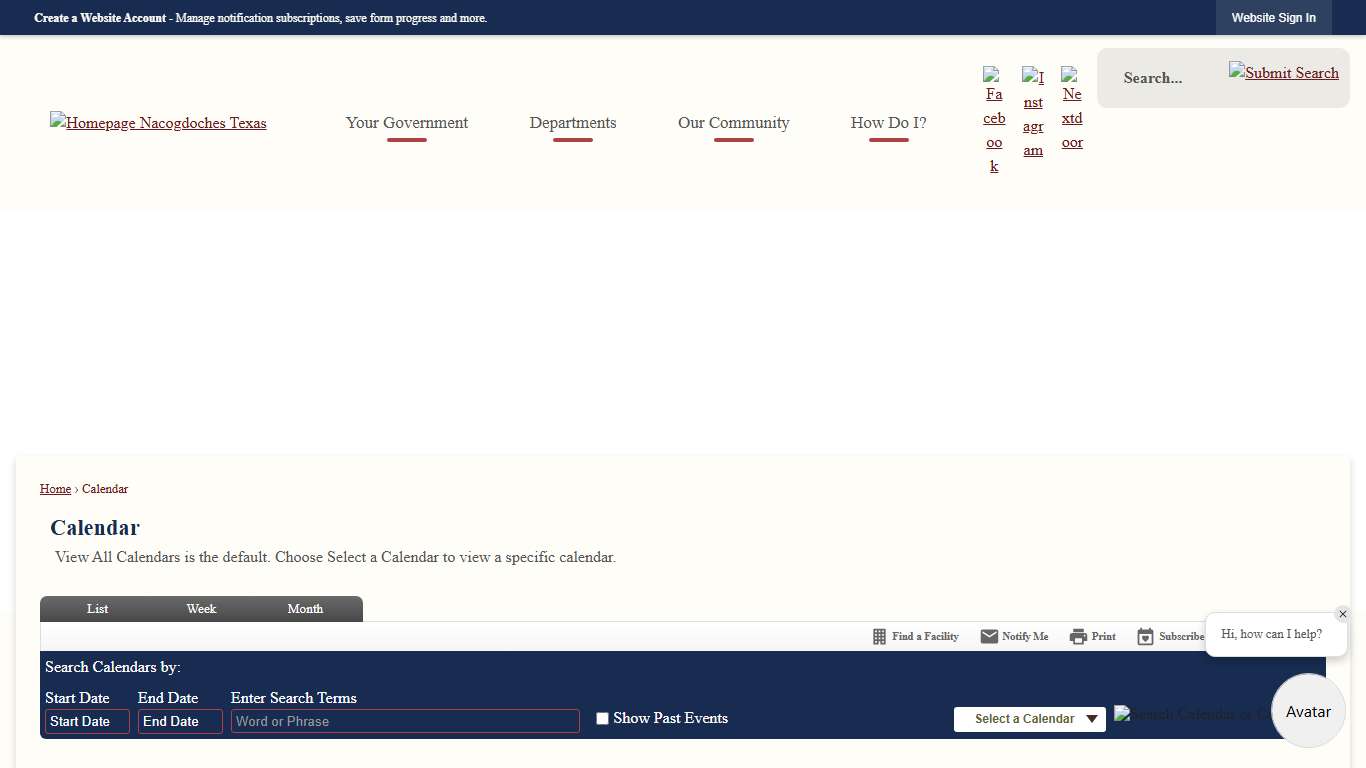Click the Website Sign In button
This screenshot has width=1366, height=768.
click(x=1273, y=18)
